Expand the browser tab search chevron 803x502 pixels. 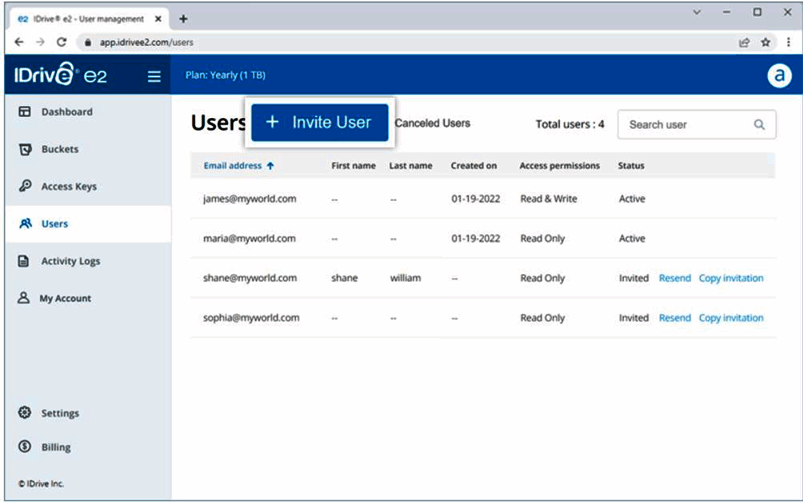[697, 13]
